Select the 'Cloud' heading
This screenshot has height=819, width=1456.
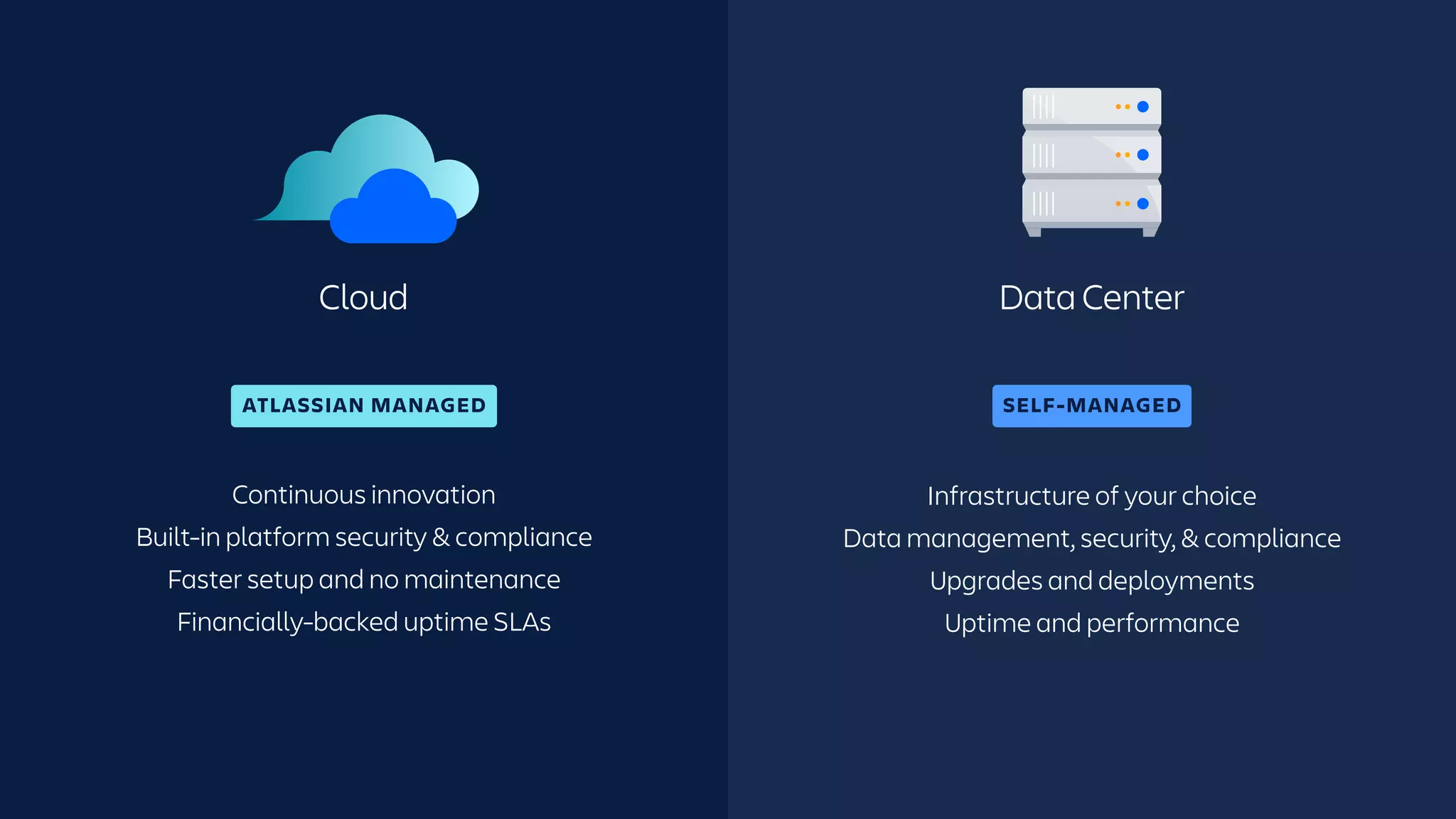pos(363,297)
